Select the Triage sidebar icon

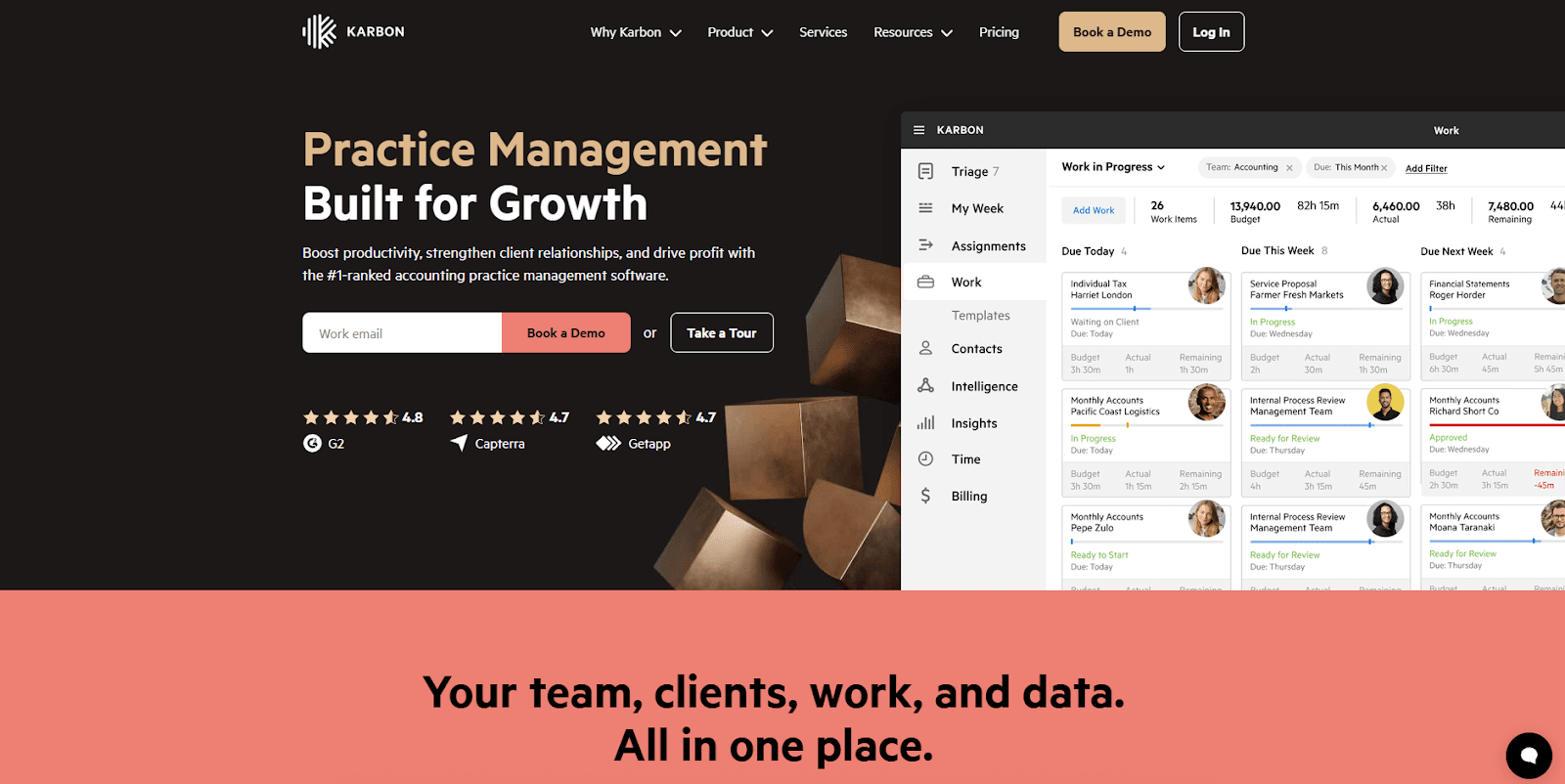click(925, 172)
